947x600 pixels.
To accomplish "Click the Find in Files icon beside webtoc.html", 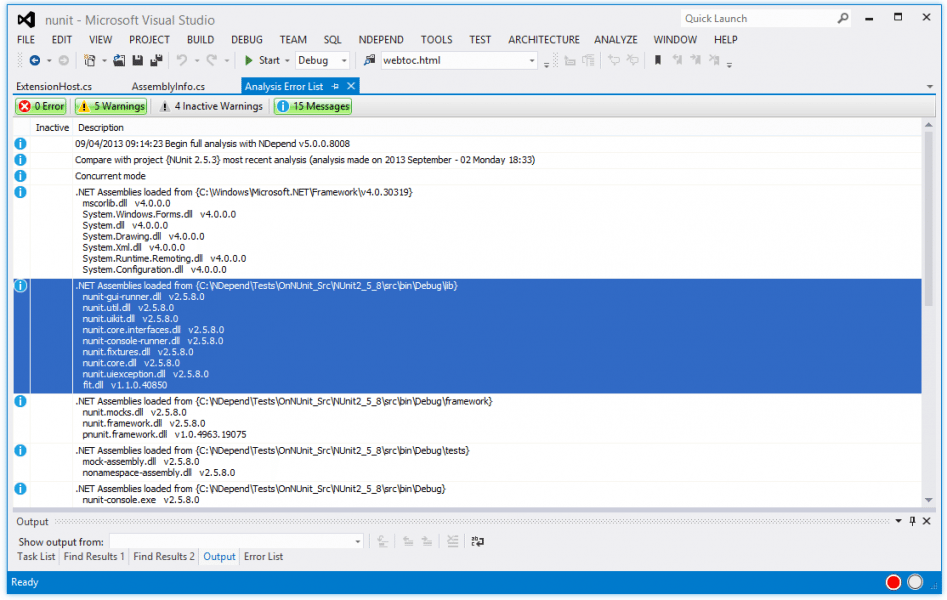I will tap(370, 60).
